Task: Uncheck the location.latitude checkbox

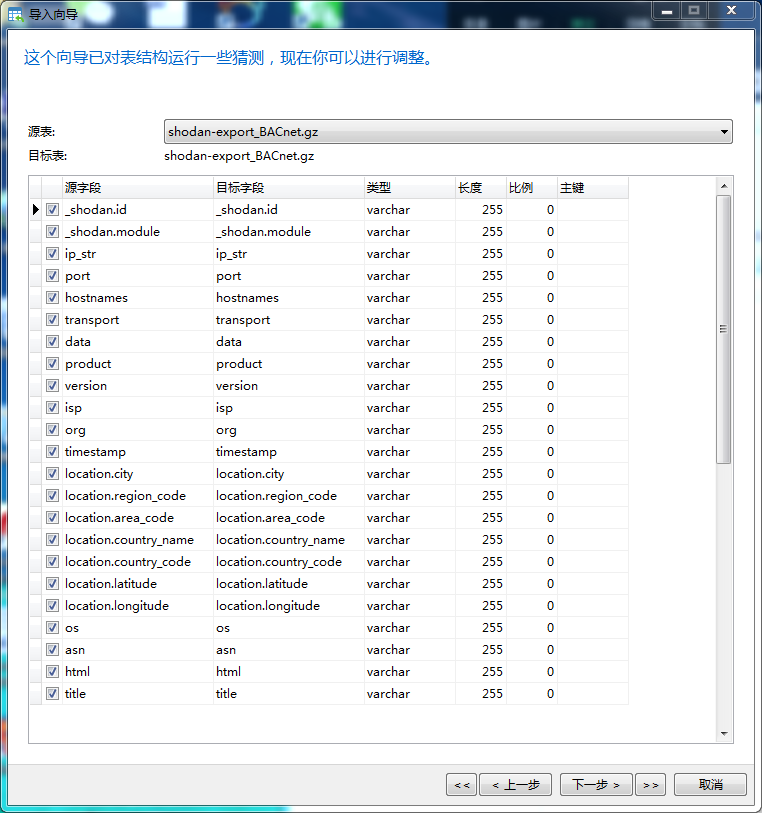Action: point(52,583)
